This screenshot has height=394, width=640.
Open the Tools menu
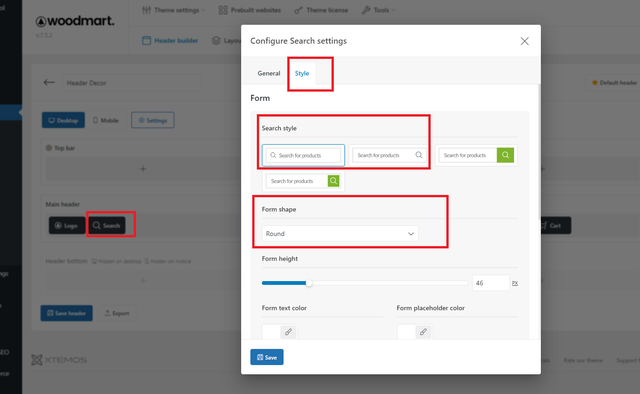[x=378, y=10]
